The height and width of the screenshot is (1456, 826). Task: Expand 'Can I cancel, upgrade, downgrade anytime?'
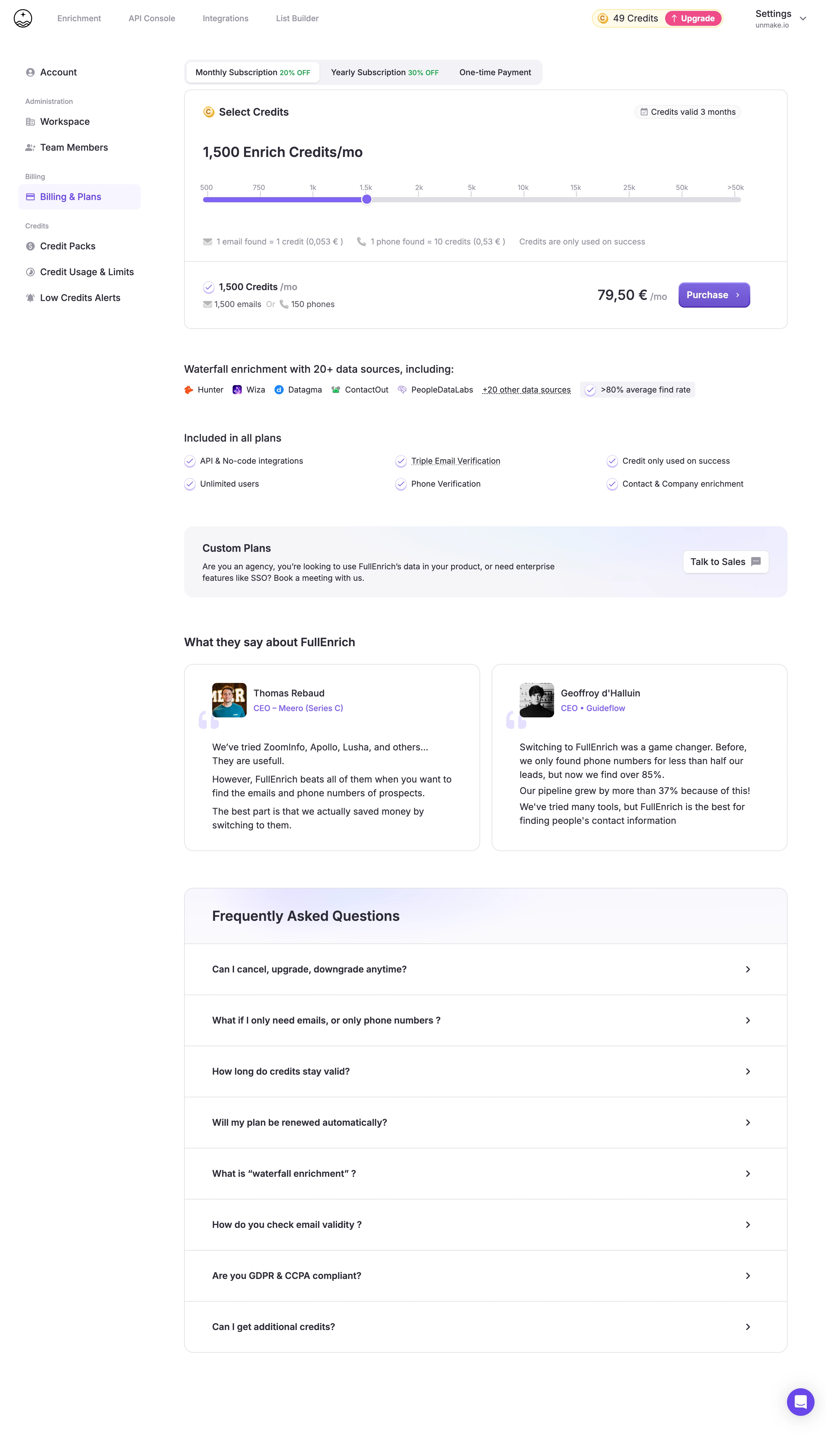point(486,970)
